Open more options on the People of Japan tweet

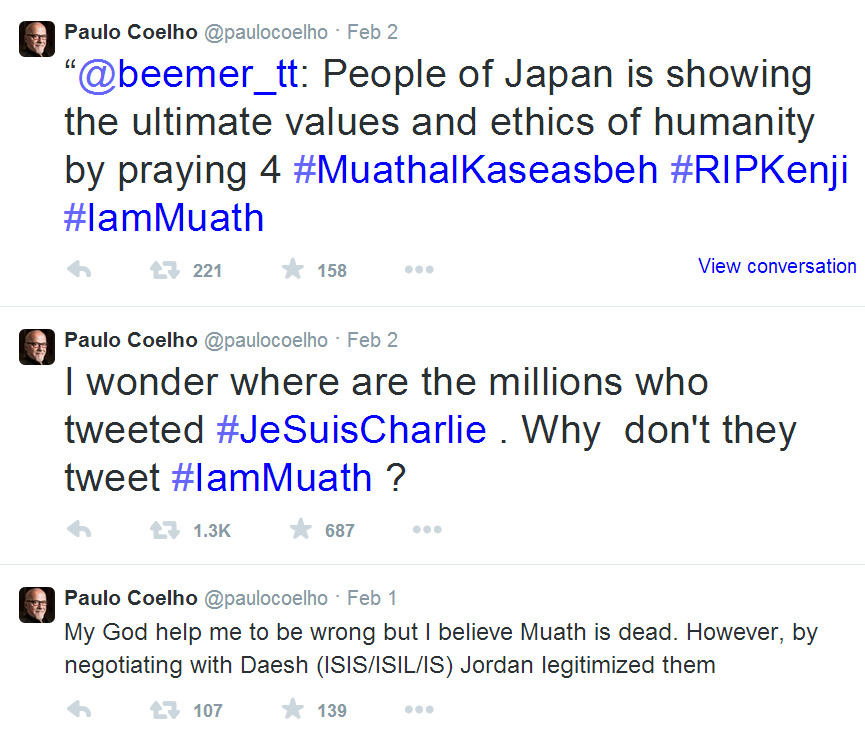tap(418, 269)
